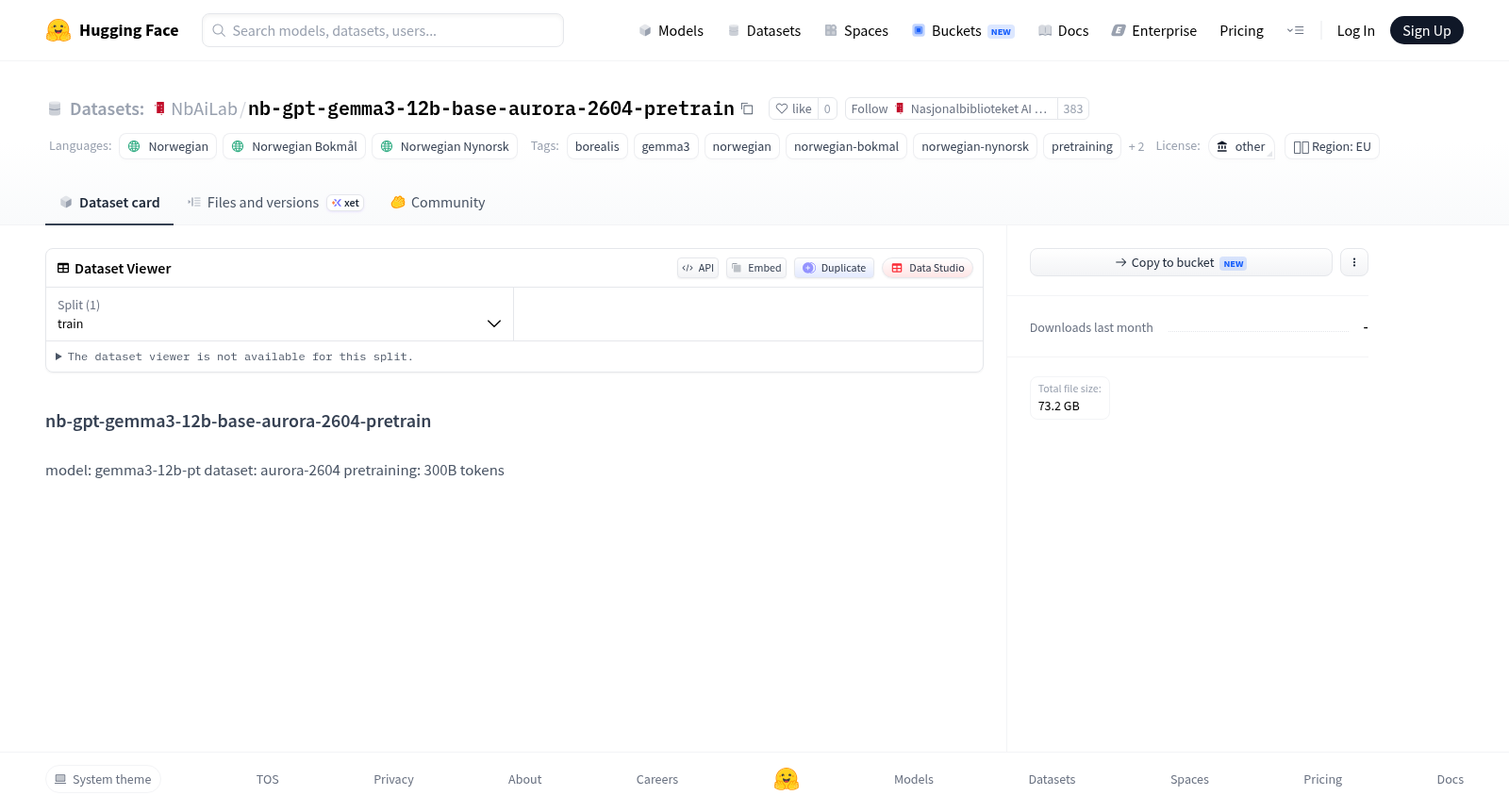Image resolution: width=1509 pixels, height=812 pixels.
Task: Open Docs footer link
Action: [x=1450, y=779]
